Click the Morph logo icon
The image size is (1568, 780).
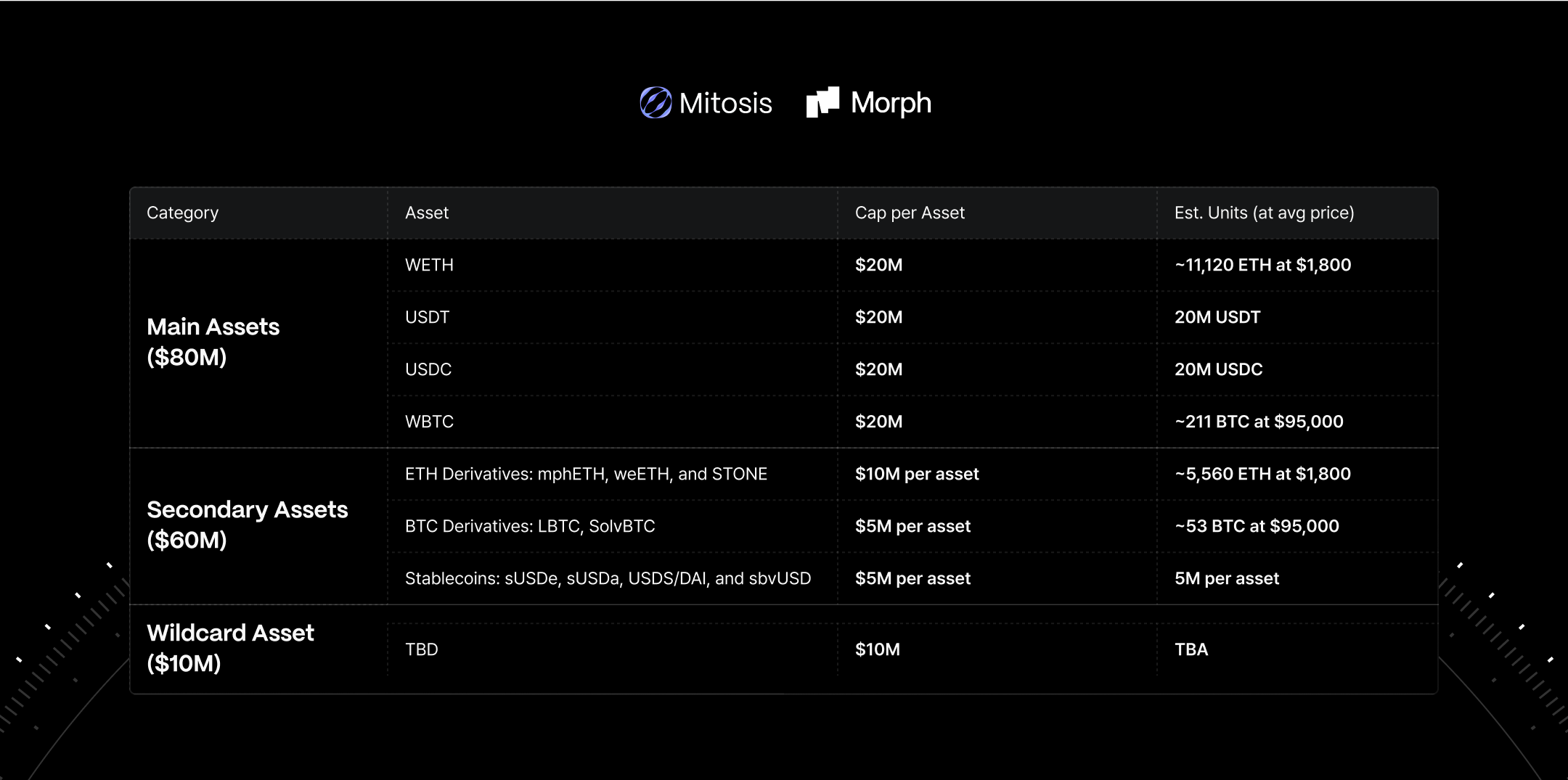[x=822, y=102]
